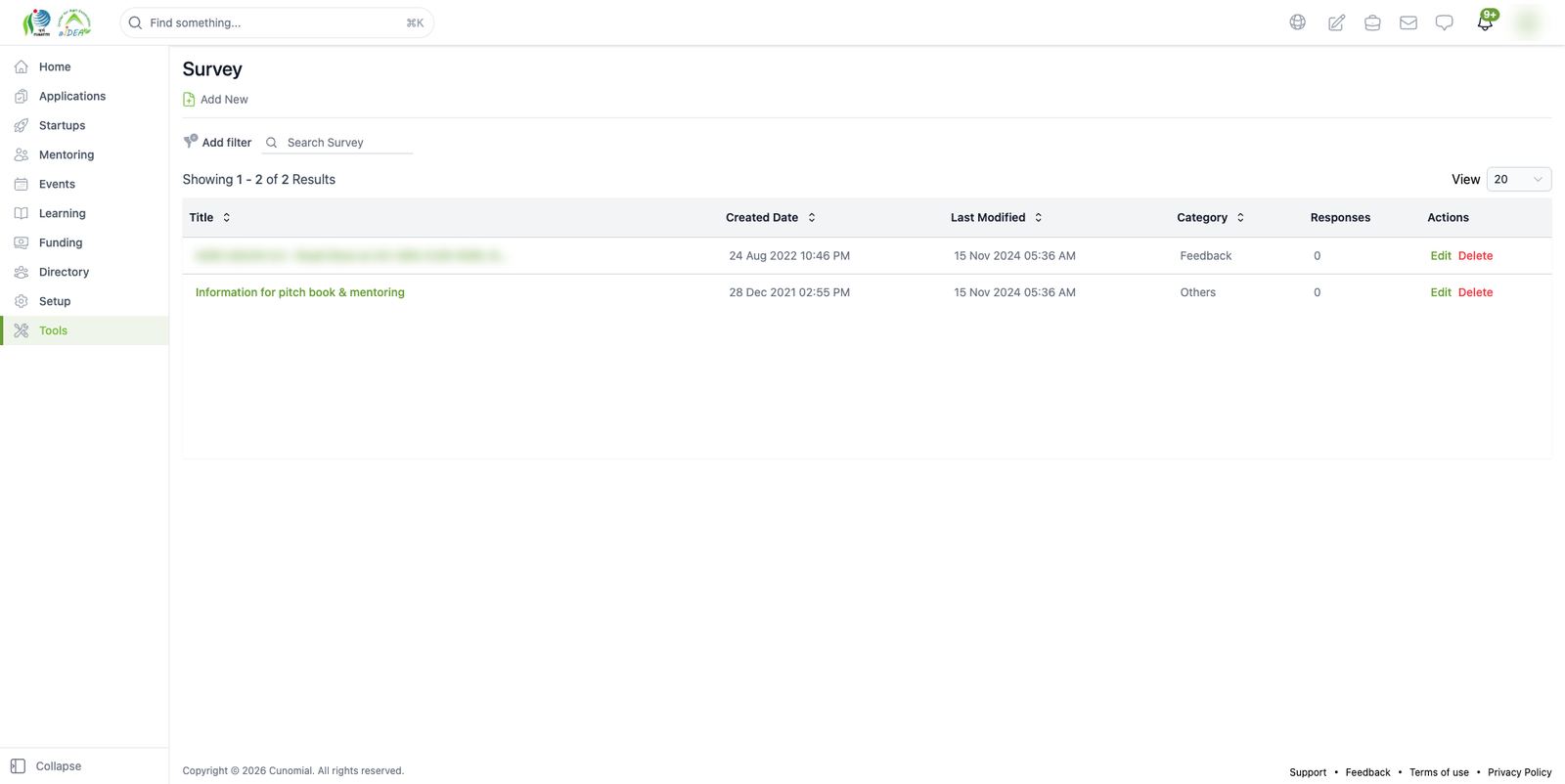Sort table by Title column

tap(226, 218)
